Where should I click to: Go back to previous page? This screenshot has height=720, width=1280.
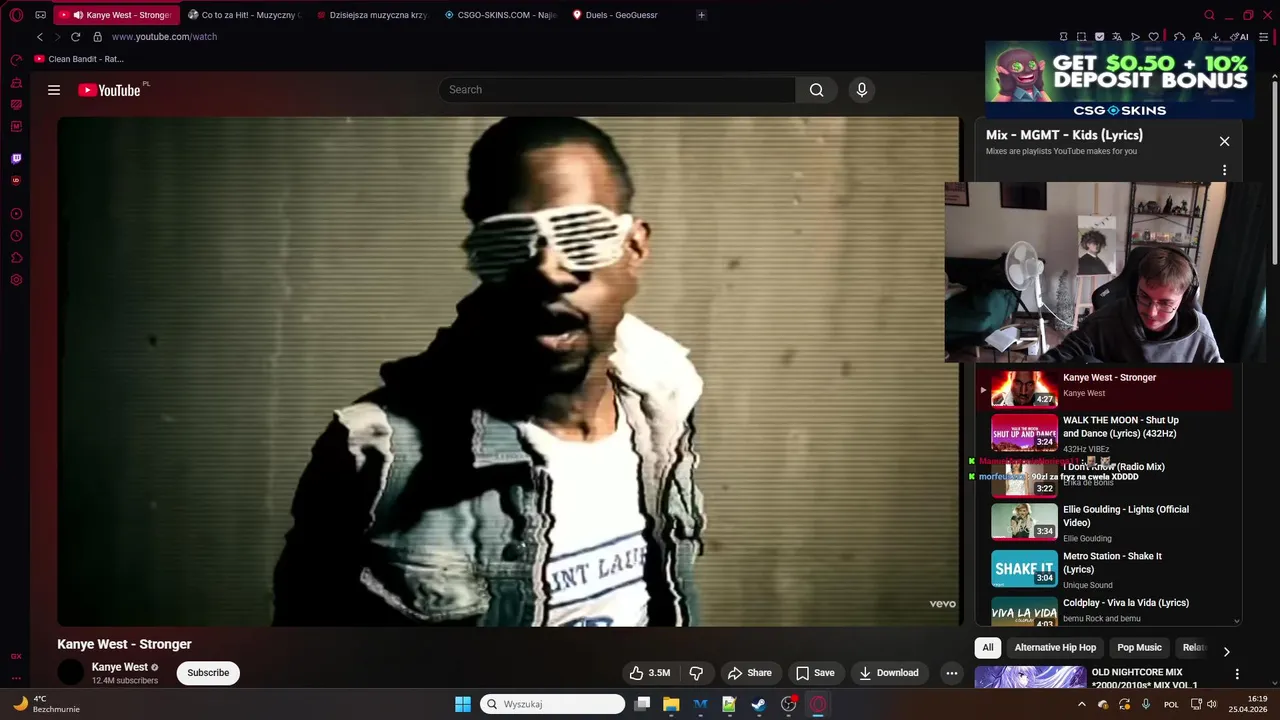tap(40, 37)
